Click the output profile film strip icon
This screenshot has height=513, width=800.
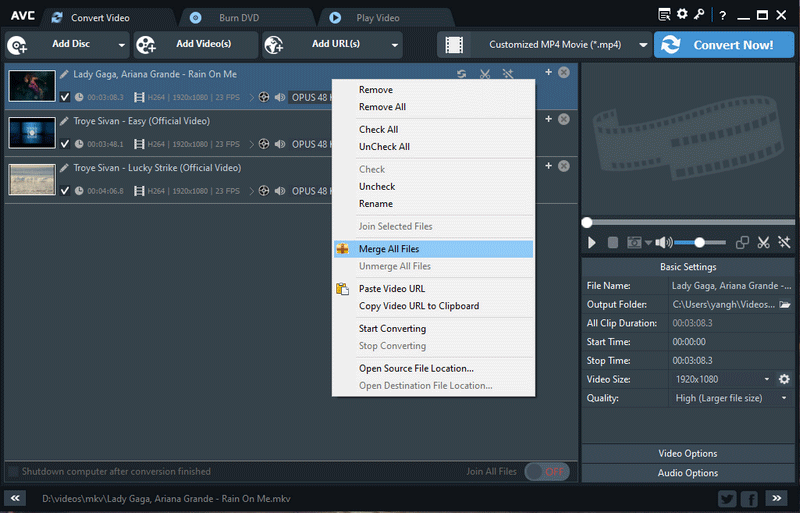click(454, 45)
